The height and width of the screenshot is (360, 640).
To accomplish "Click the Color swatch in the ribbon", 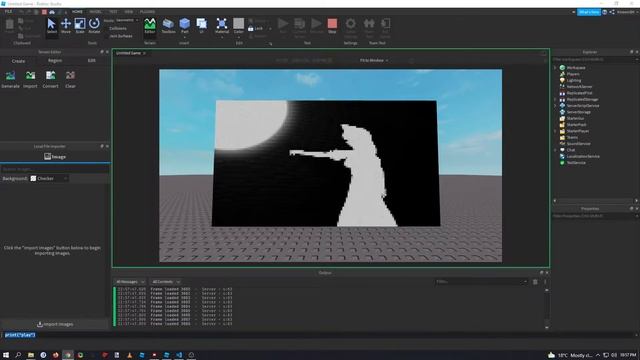I will [x=239, y=24].
